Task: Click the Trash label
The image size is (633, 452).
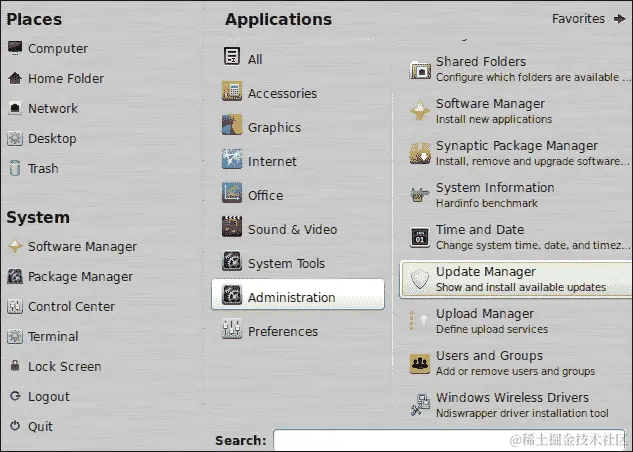Action: pos(43,168)
